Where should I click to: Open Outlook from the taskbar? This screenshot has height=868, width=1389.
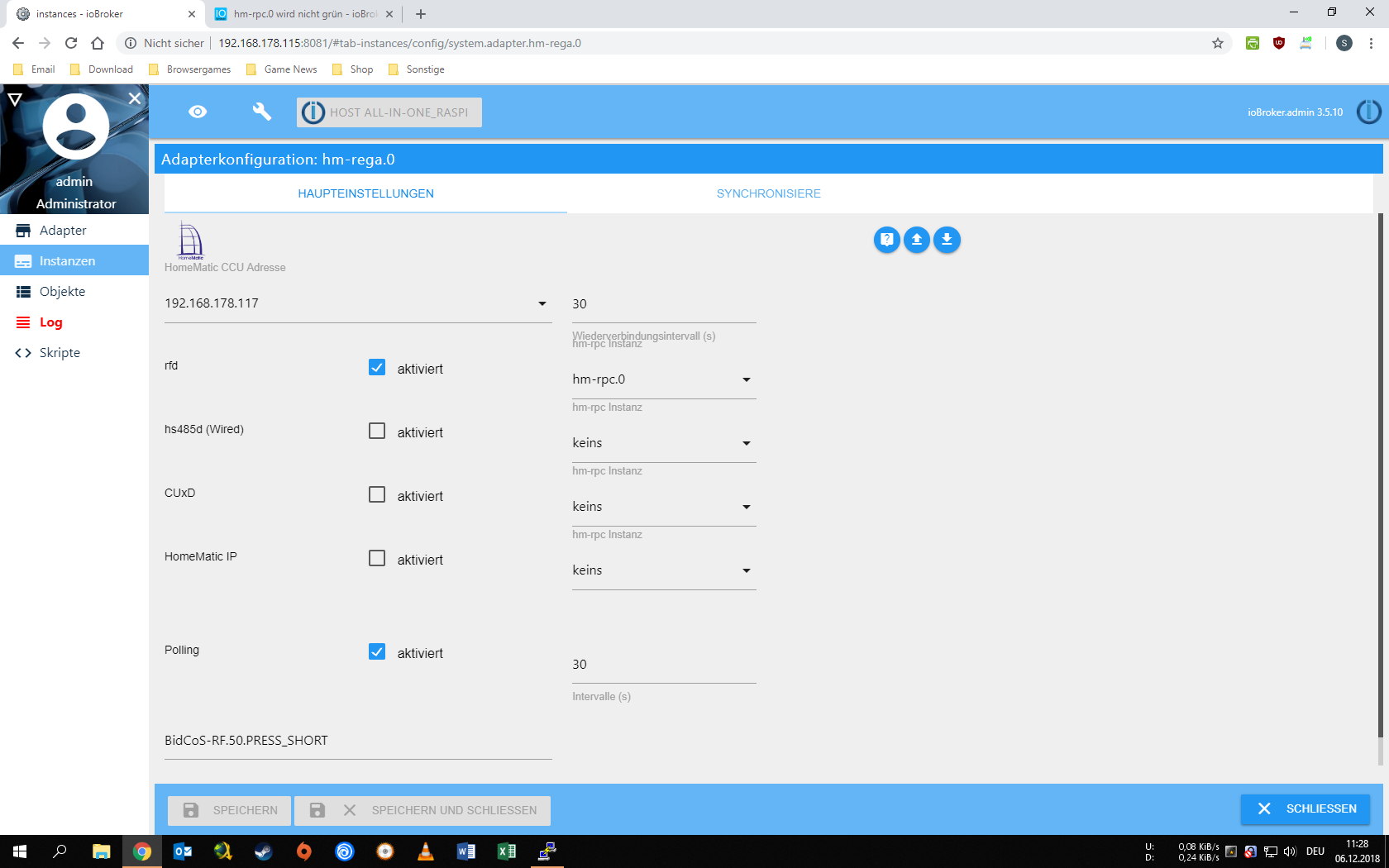pos(183,851)
